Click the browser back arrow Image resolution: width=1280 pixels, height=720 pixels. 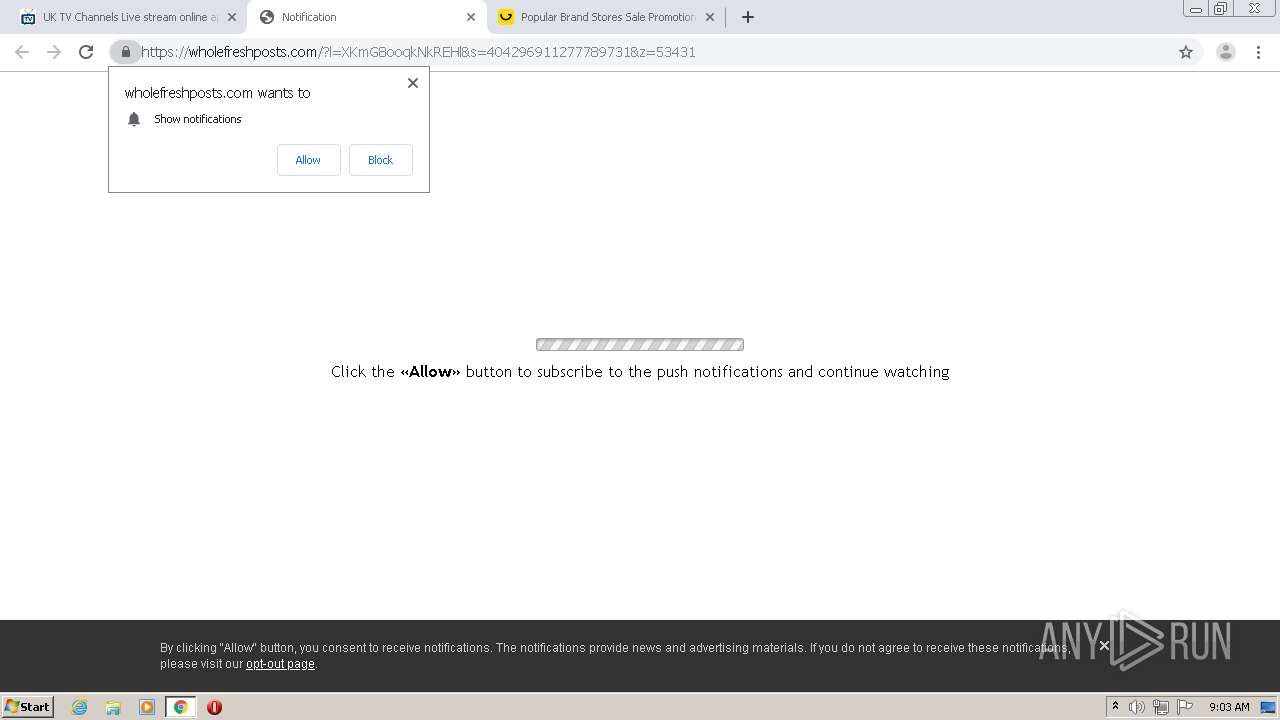click(22, 52)
